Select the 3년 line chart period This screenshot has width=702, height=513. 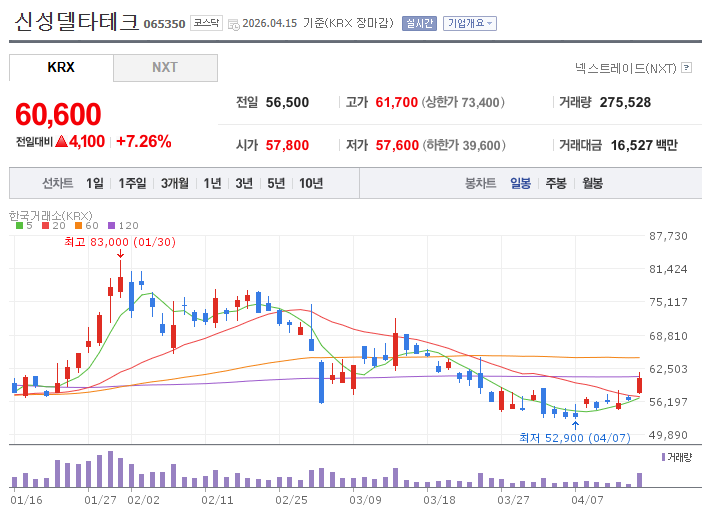tap(244, 183)
